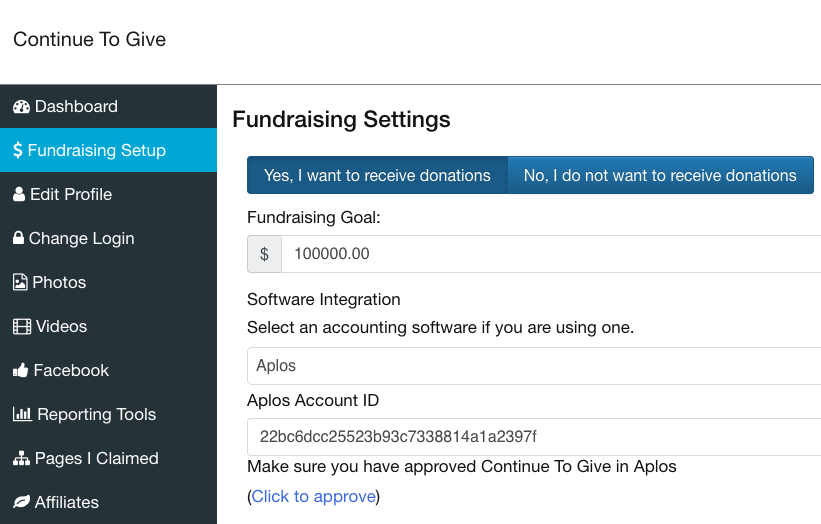Follow the Click to approve link
The height and width of the screenshot is (524, 821).
314,496
